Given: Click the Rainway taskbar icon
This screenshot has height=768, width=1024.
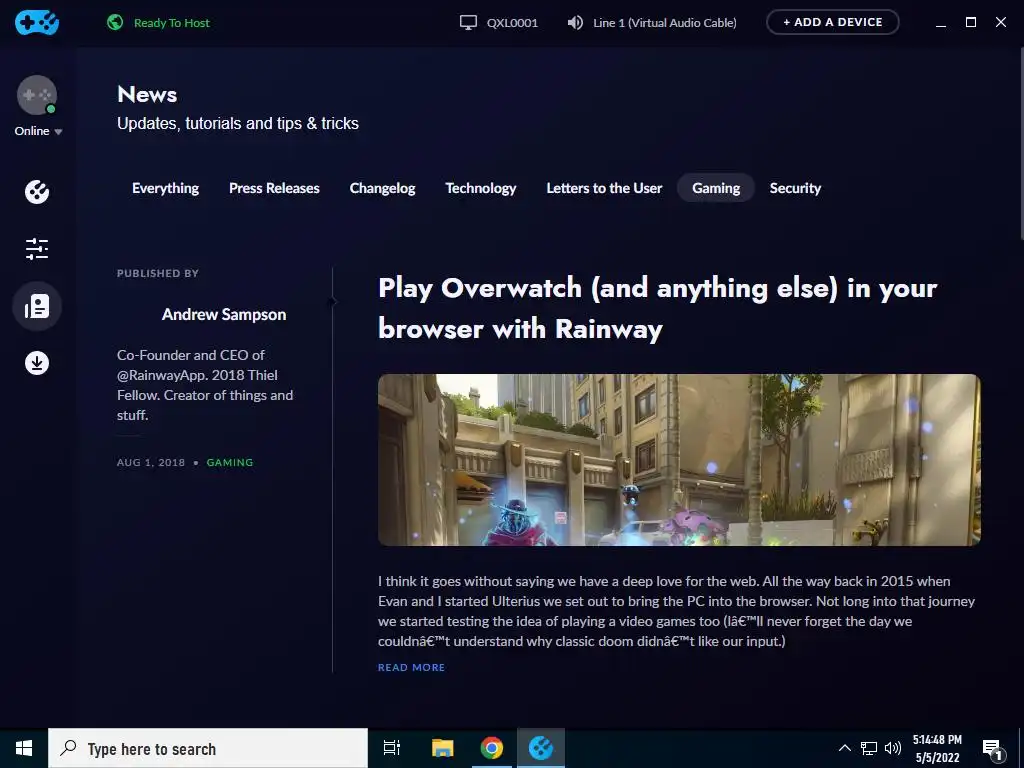Looking at the screenshot, I should click(541, 748).
